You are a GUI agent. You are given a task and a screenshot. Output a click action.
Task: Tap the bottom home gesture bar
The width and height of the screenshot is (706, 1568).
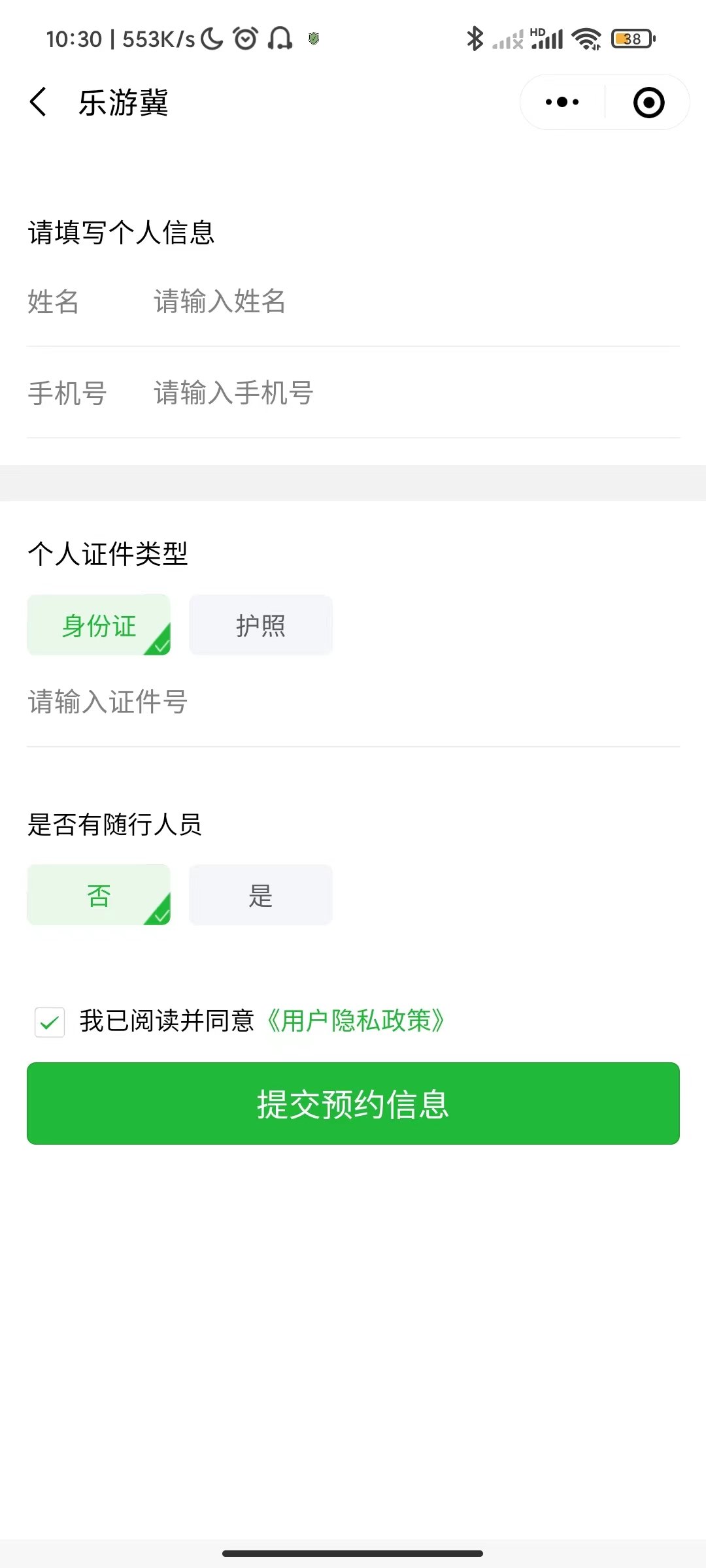click(x=353, y=1553)
